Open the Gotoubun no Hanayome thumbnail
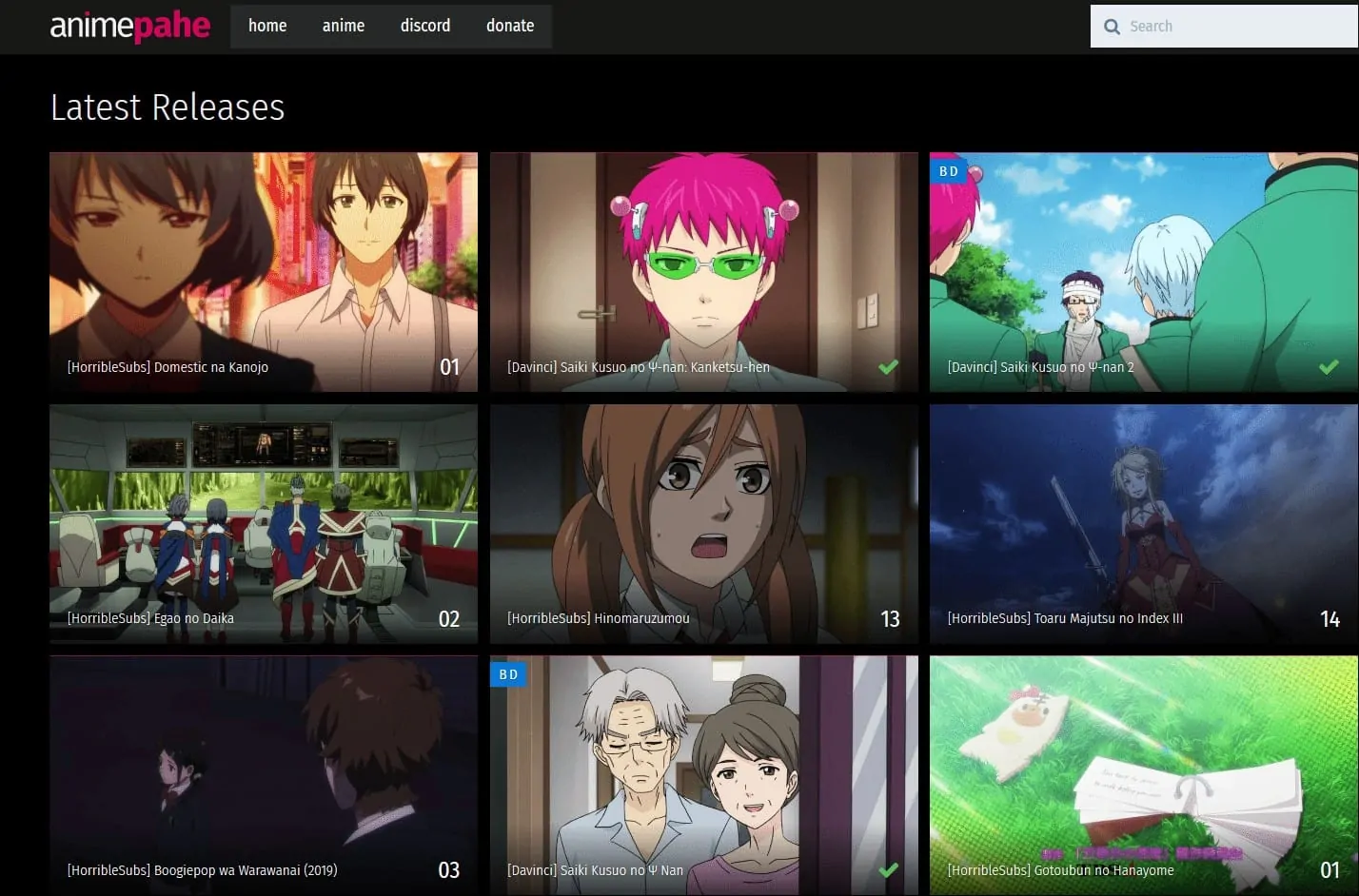The width and height of the screenshot is (1359, 896). click(1143, 761)
